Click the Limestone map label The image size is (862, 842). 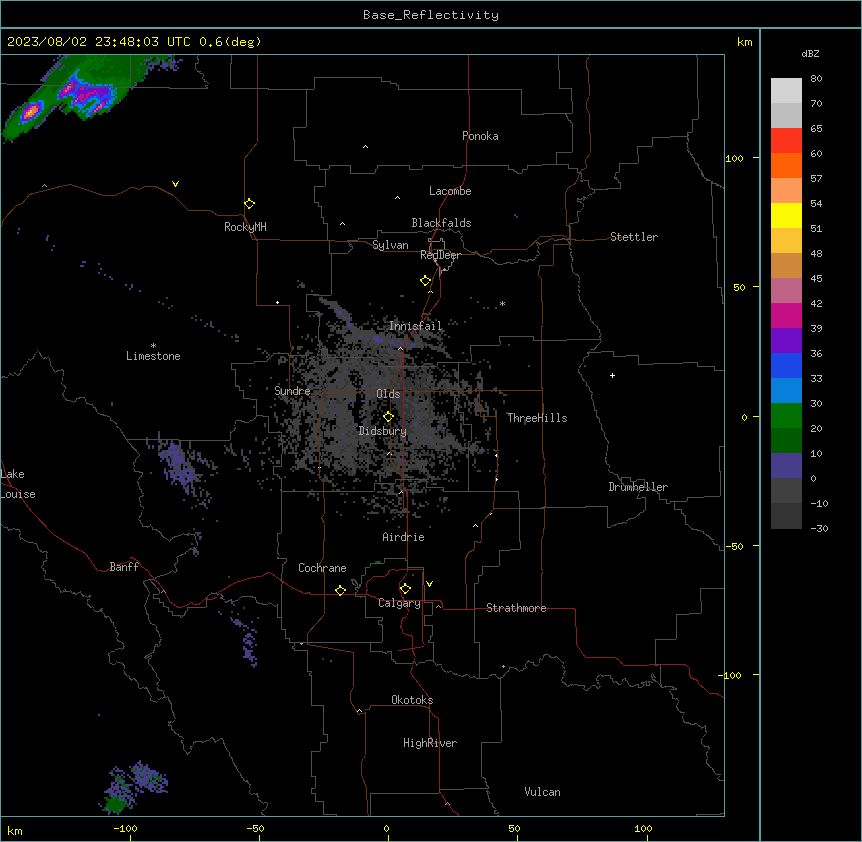point(153,356)
